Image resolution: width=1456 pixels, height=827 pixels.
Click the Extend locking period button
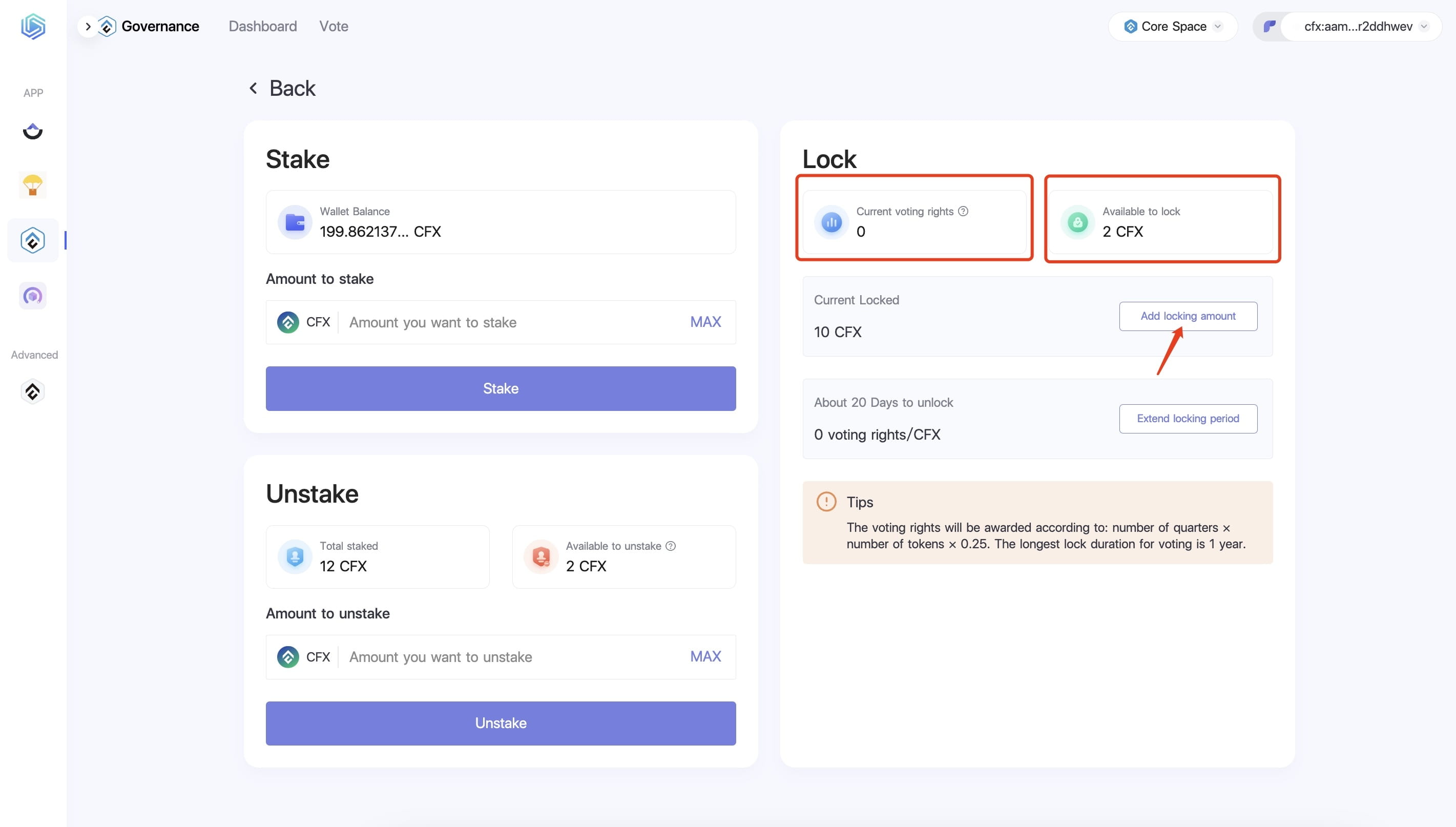pos(1188,419)
